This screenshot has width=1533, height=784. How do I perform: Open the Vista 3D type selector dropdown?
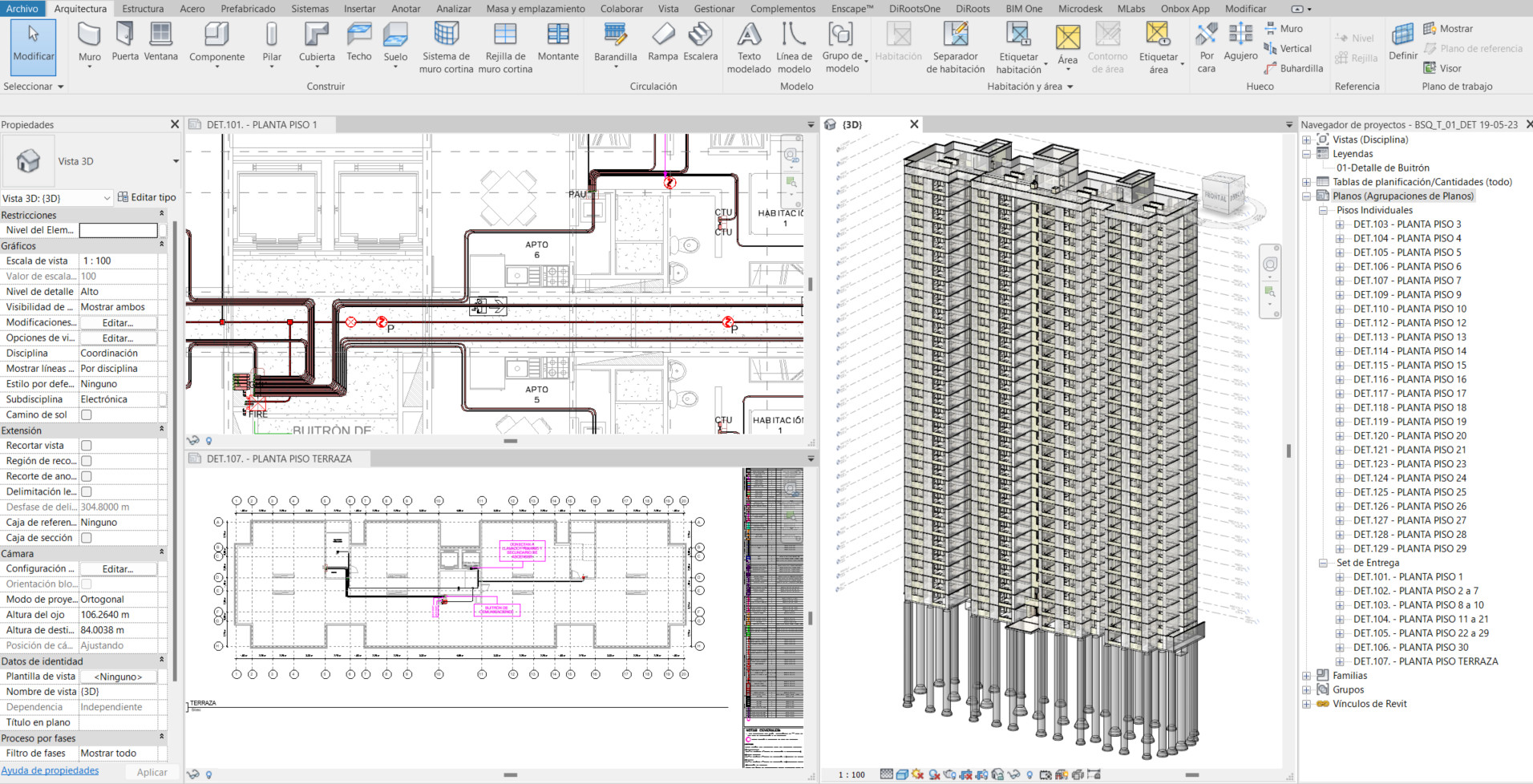[x=175, y=161]
